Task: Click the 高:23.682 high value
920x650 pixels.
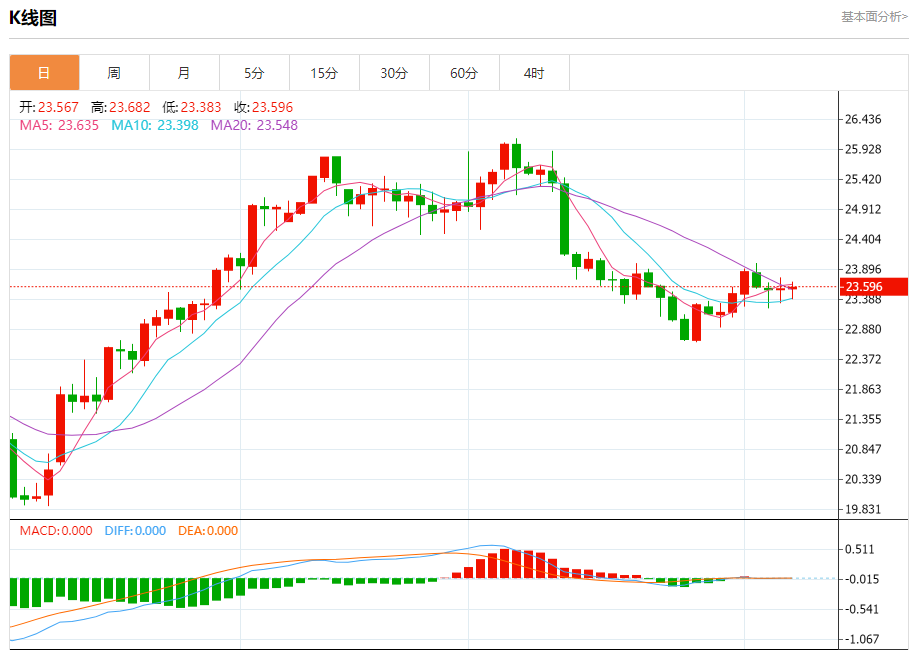Action: pyautogui.click(x=120, y=107)
